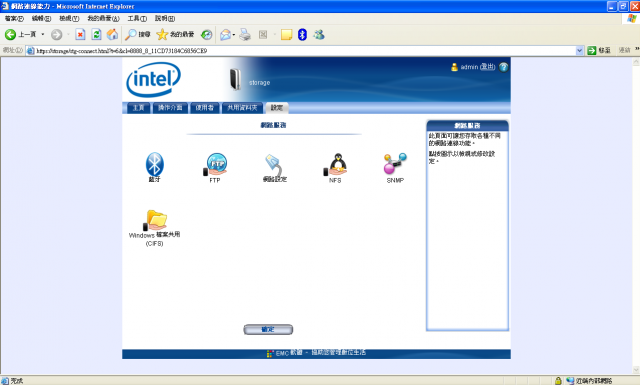Viewport: 640px width, 385px height.
Task: Click the security lock icon in status bar
Action: (x=558, y=381)
